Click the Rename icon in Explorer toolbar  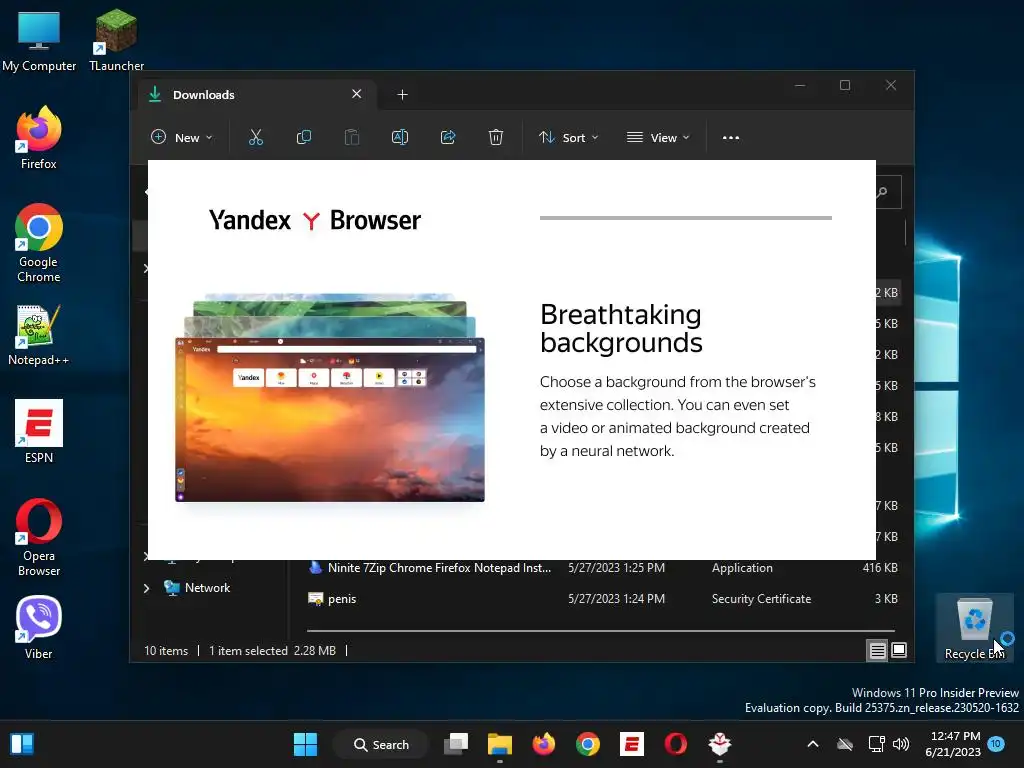tap(400, 137)
